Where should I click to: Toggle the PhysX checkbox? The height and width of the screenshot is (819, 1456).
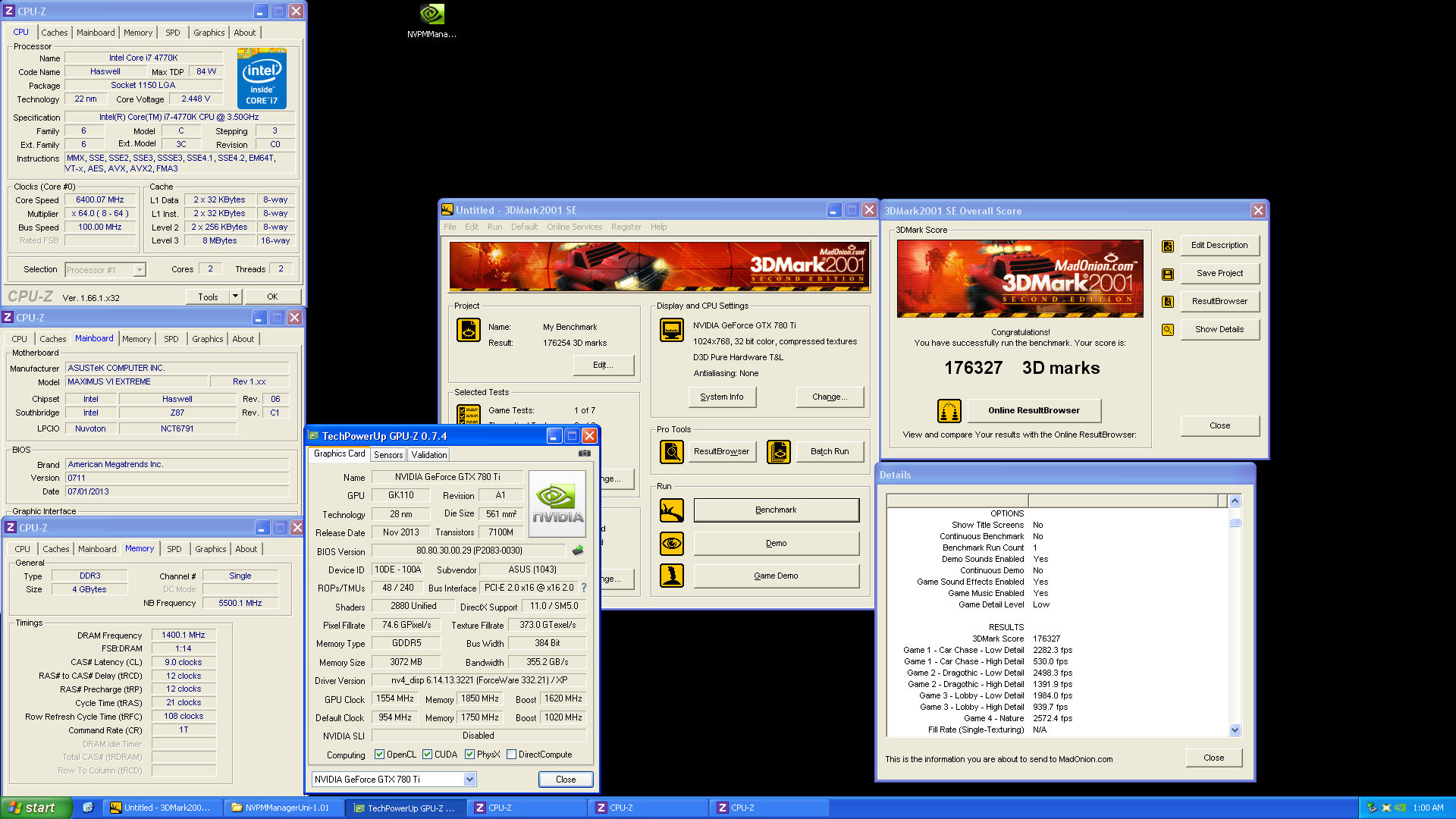point(470,755)
